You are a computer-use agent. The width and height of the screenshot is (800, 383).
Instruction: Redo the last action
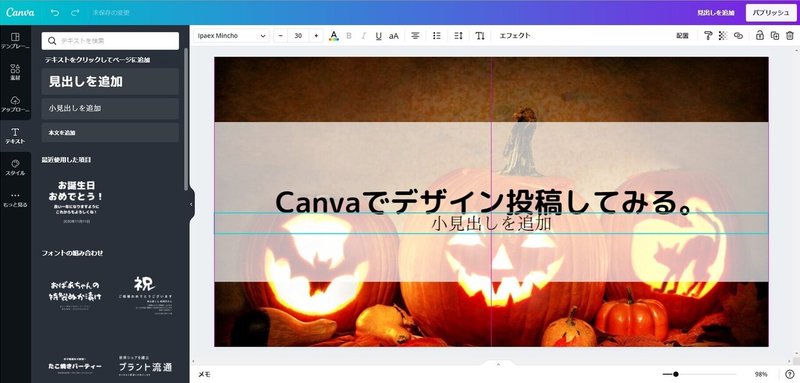click(x=75, y=12)
